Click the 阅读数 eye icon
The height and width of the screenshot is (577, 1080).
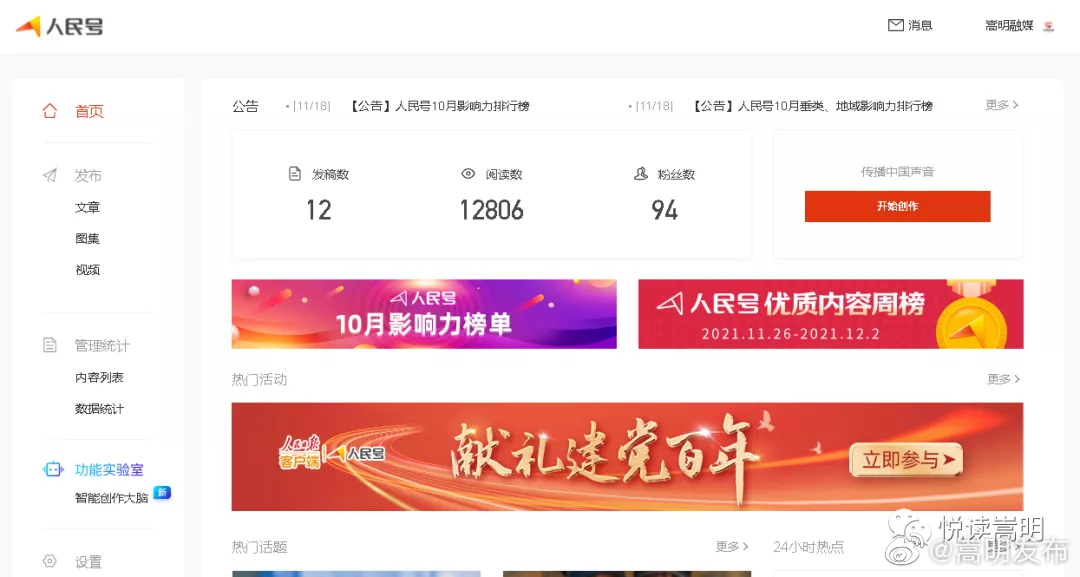point(468,174)
